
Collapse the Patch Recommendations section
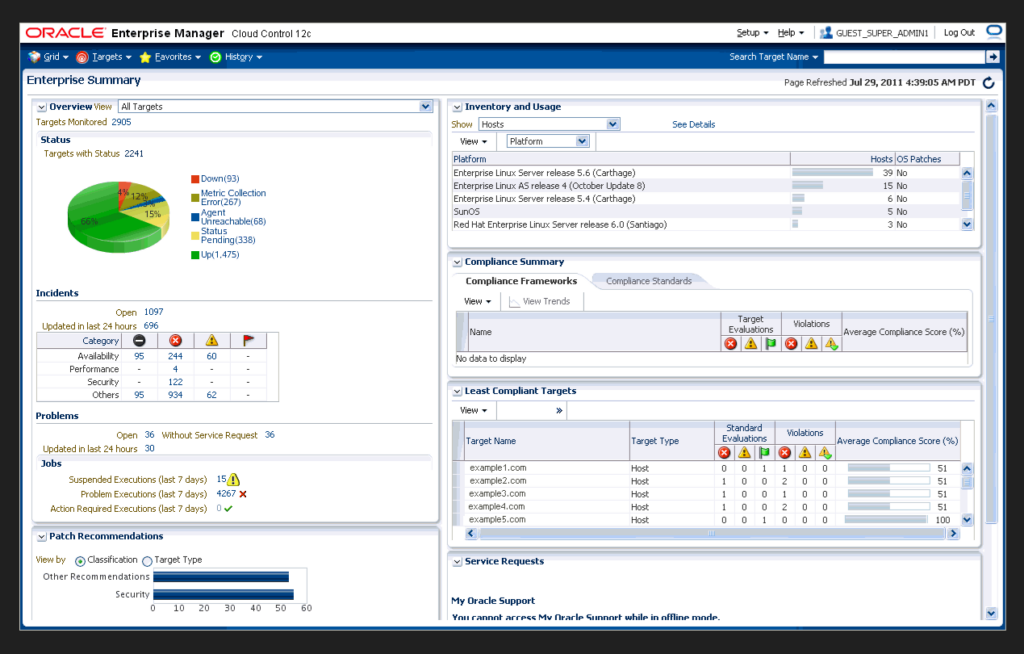click(x=39, y=536)
